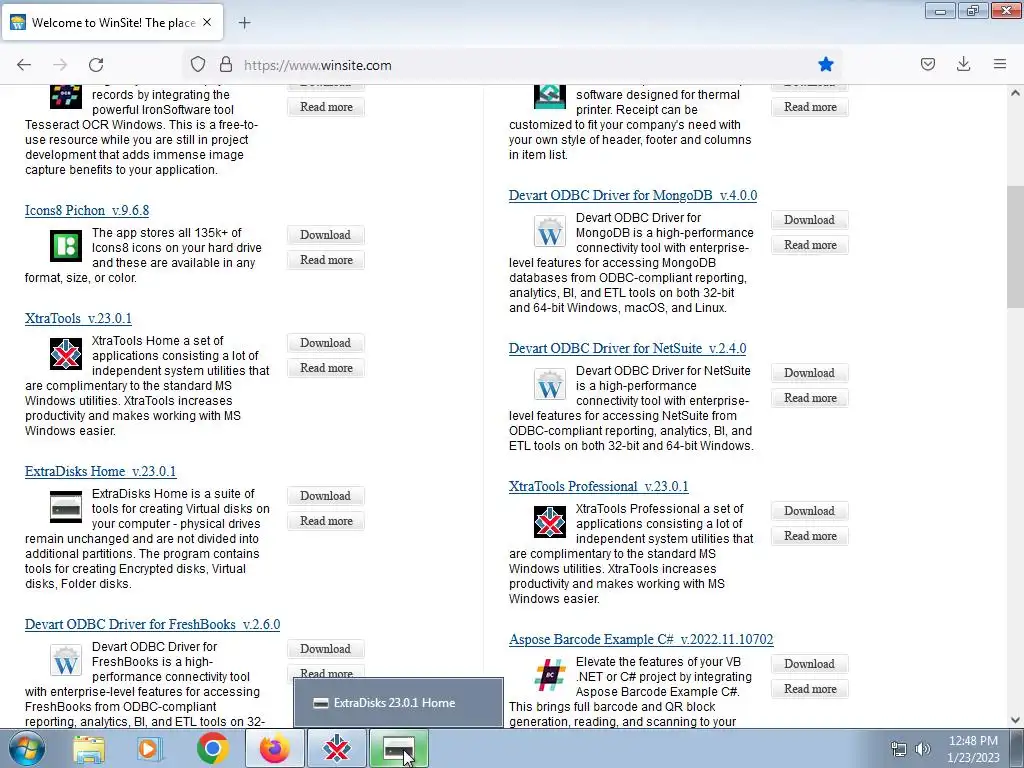Click the Aspose Barcode hash icon
Viewport: 1024px width, 768px height.
550,675
